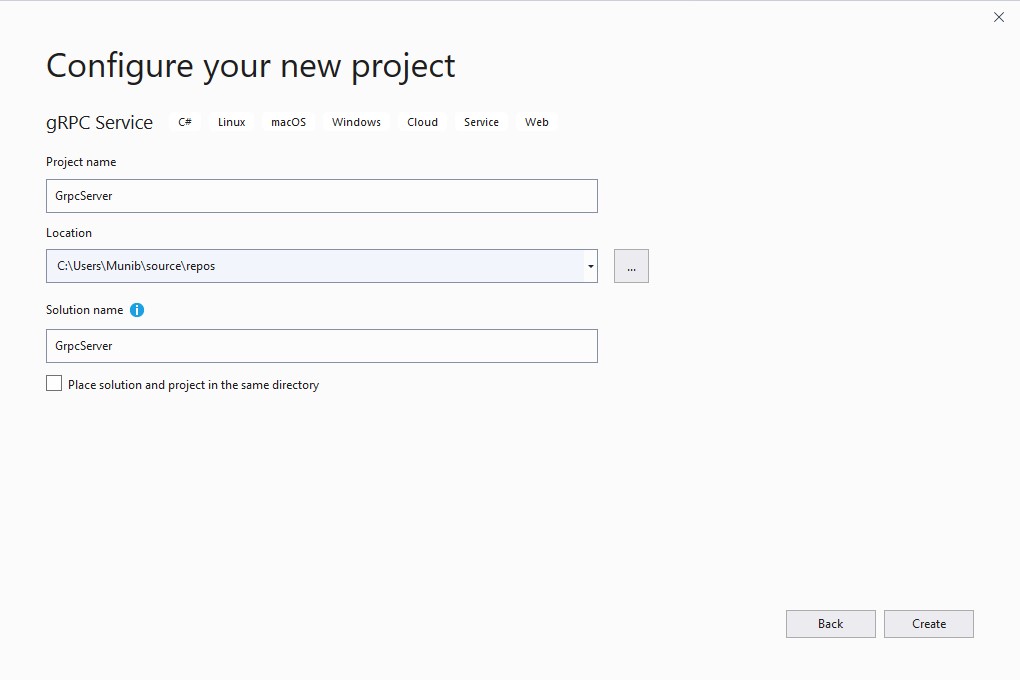Select the Web project type tag
The image size is (1020, 680).
536,121
